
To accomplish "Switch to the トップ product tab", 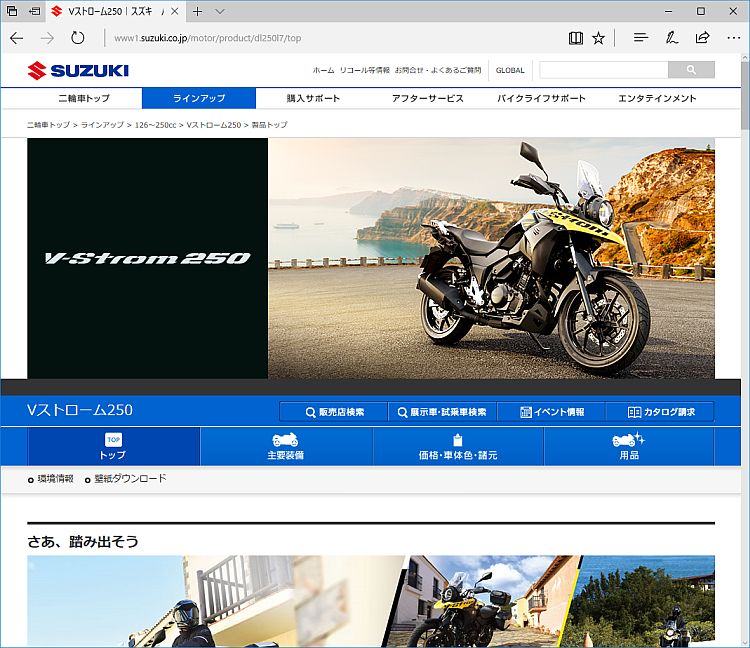I will pos(113,447).
